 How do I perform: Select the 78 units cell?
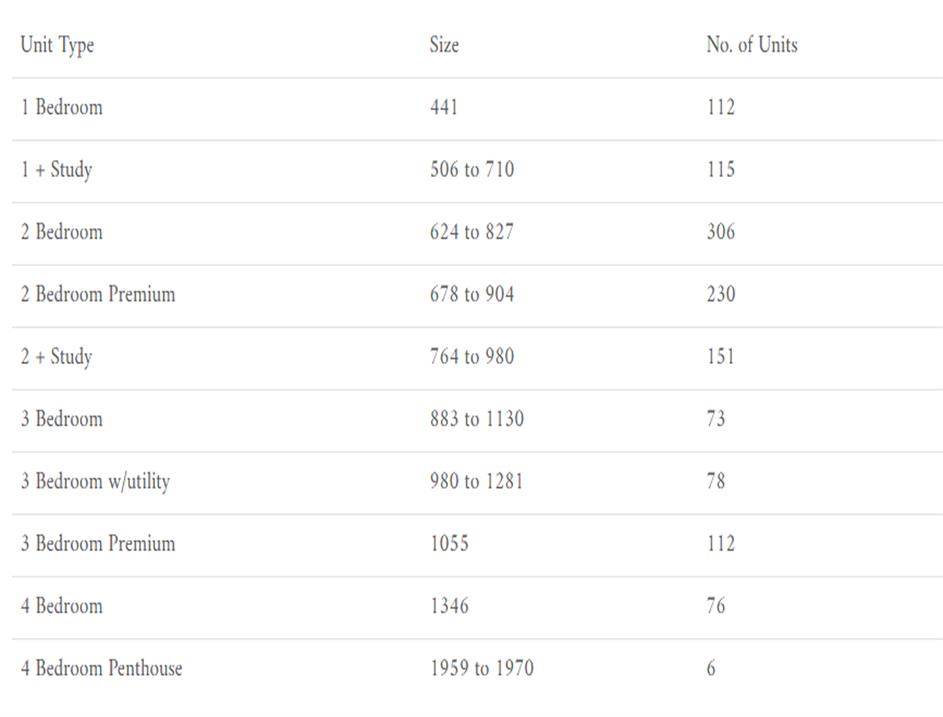[716, 481]
